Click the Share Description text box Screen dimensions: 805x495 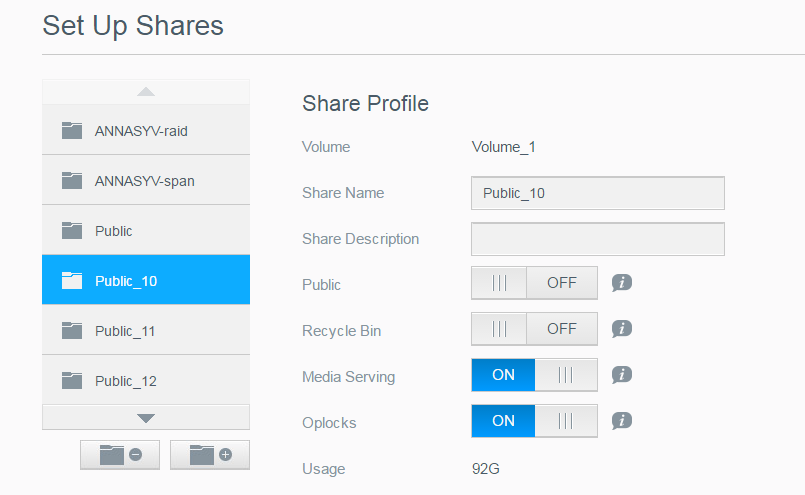597,239
